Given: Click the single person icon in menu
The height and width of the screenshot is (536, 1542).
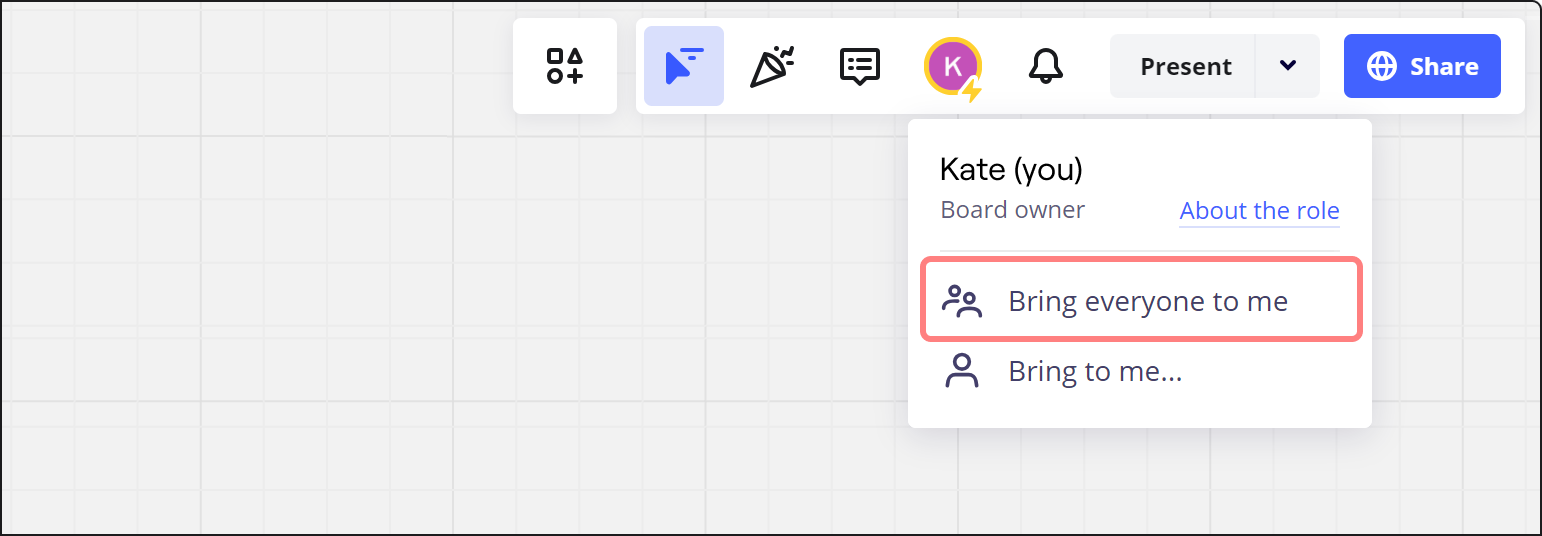Looking at the screenshot, I should 962,372.
